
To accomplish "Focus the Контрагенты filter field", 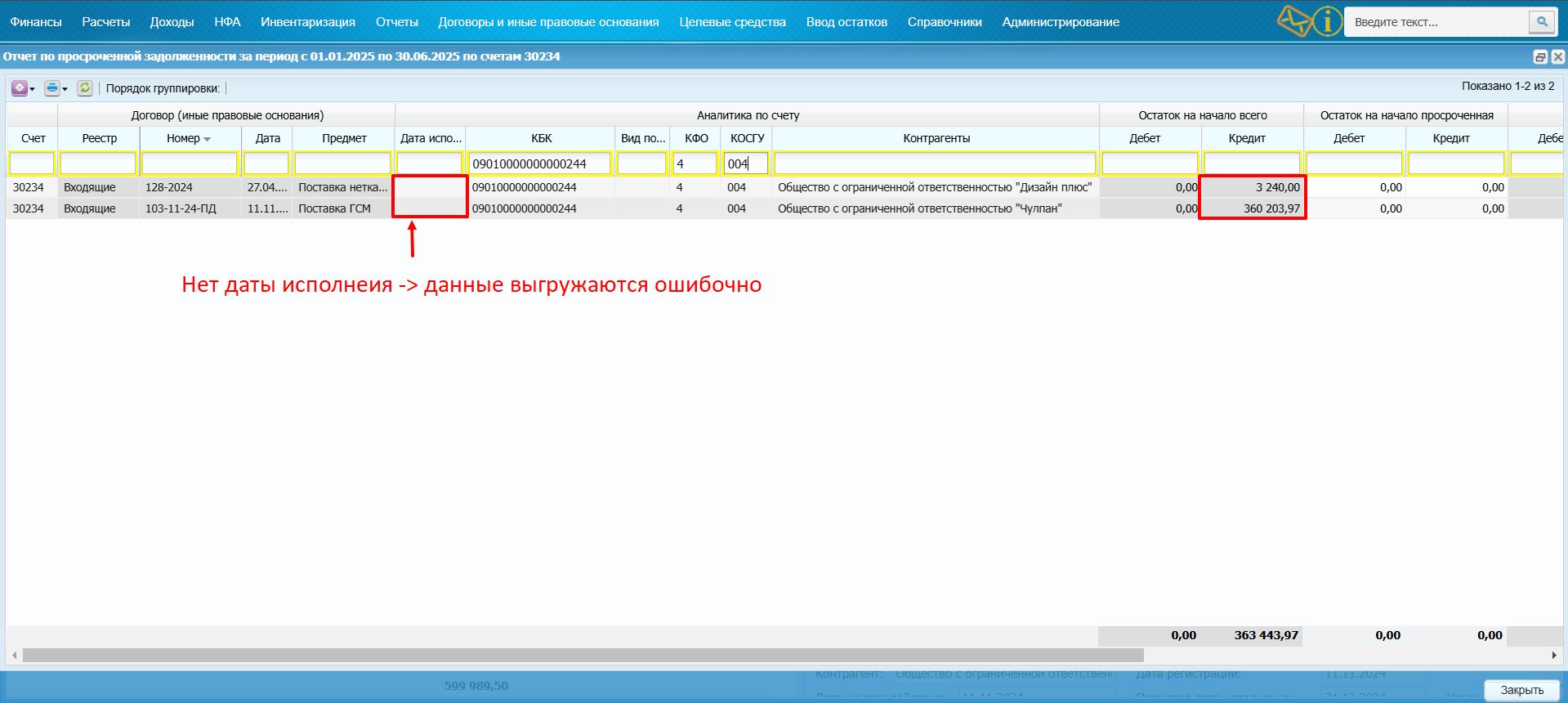I will tap(935, 163).
